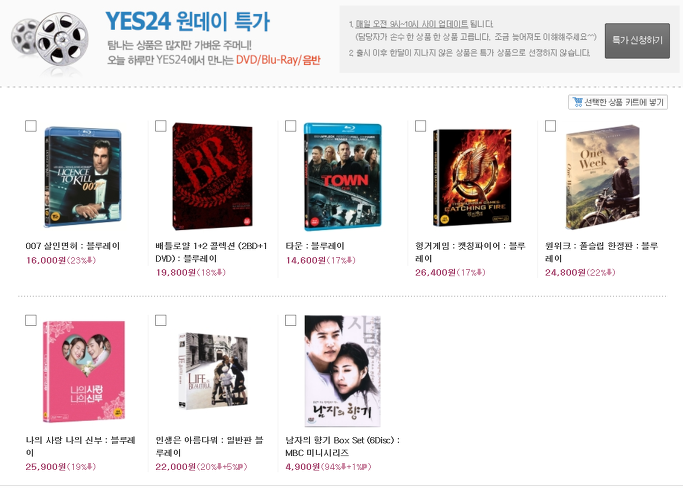
Task: Click the shopping cart icon
Action: click(x=578, y=102)
